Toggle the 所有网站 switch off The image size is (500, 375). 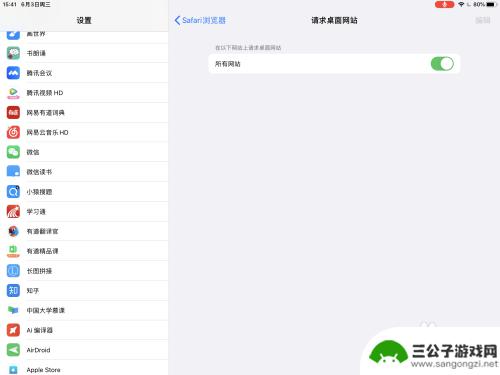(442, 64)
